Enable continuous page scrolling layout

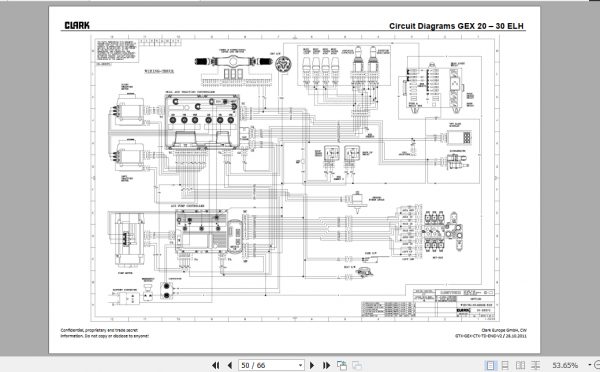point(505,365)
